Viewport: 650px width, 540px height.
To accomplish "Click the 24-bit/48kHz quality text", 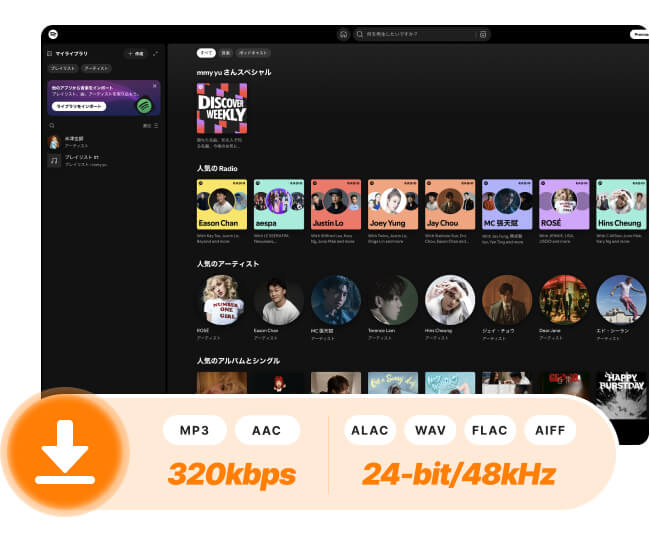I will pos(458,475).
